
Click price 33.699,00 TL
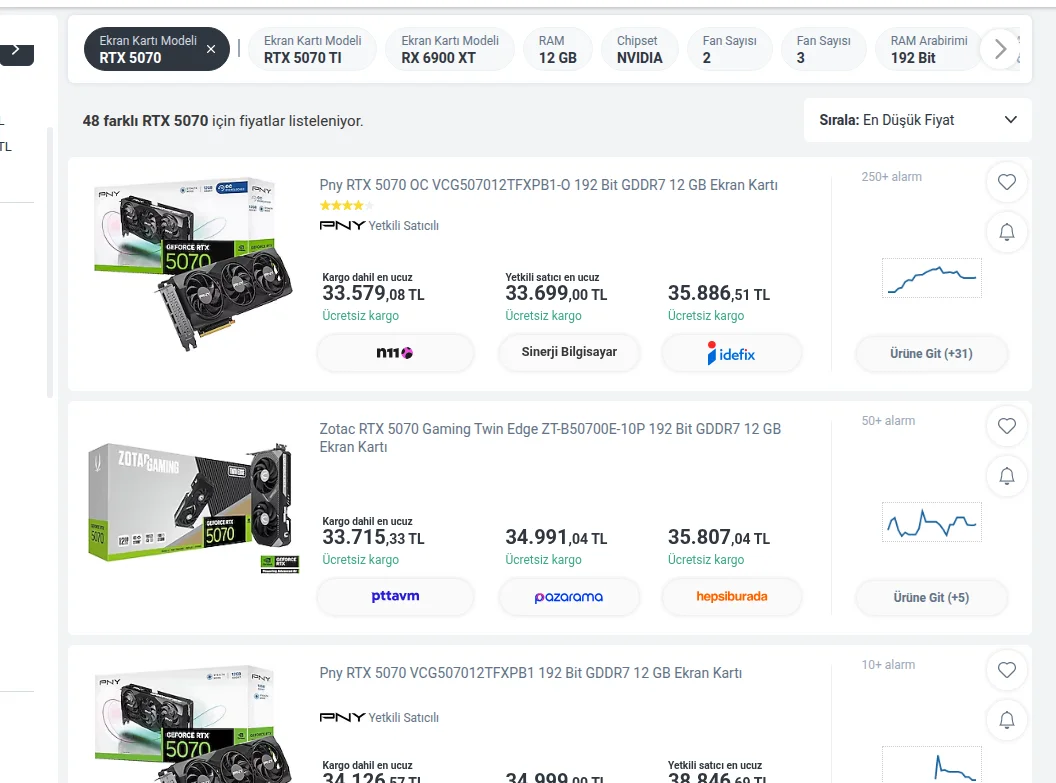(x=556, y=294)
